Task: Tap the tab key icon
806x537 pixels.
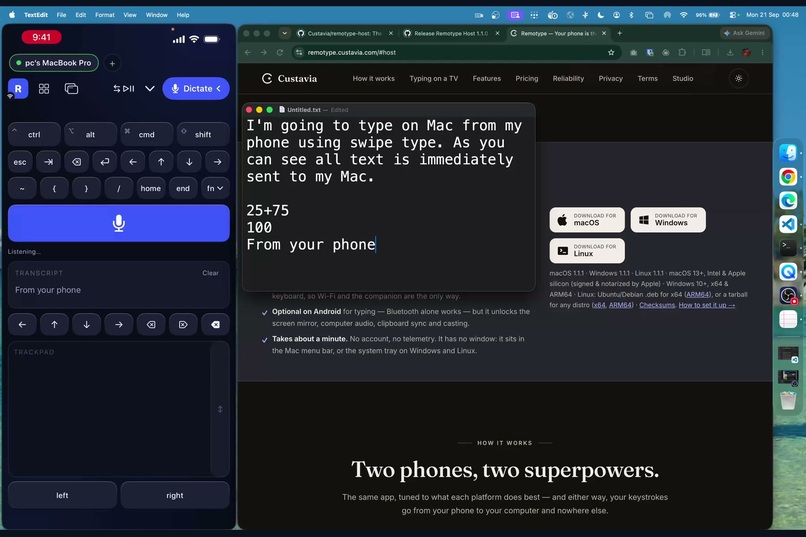Action: point(48,162)
